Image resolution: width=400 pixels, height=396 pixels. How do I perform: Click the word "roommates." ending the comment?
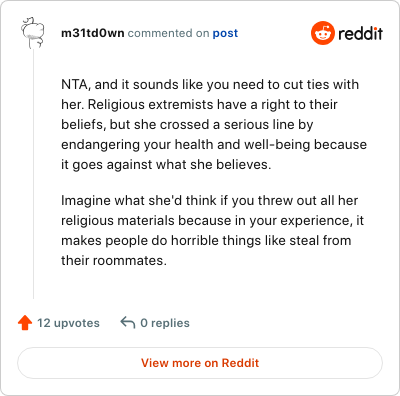click(x=130, y=260)
